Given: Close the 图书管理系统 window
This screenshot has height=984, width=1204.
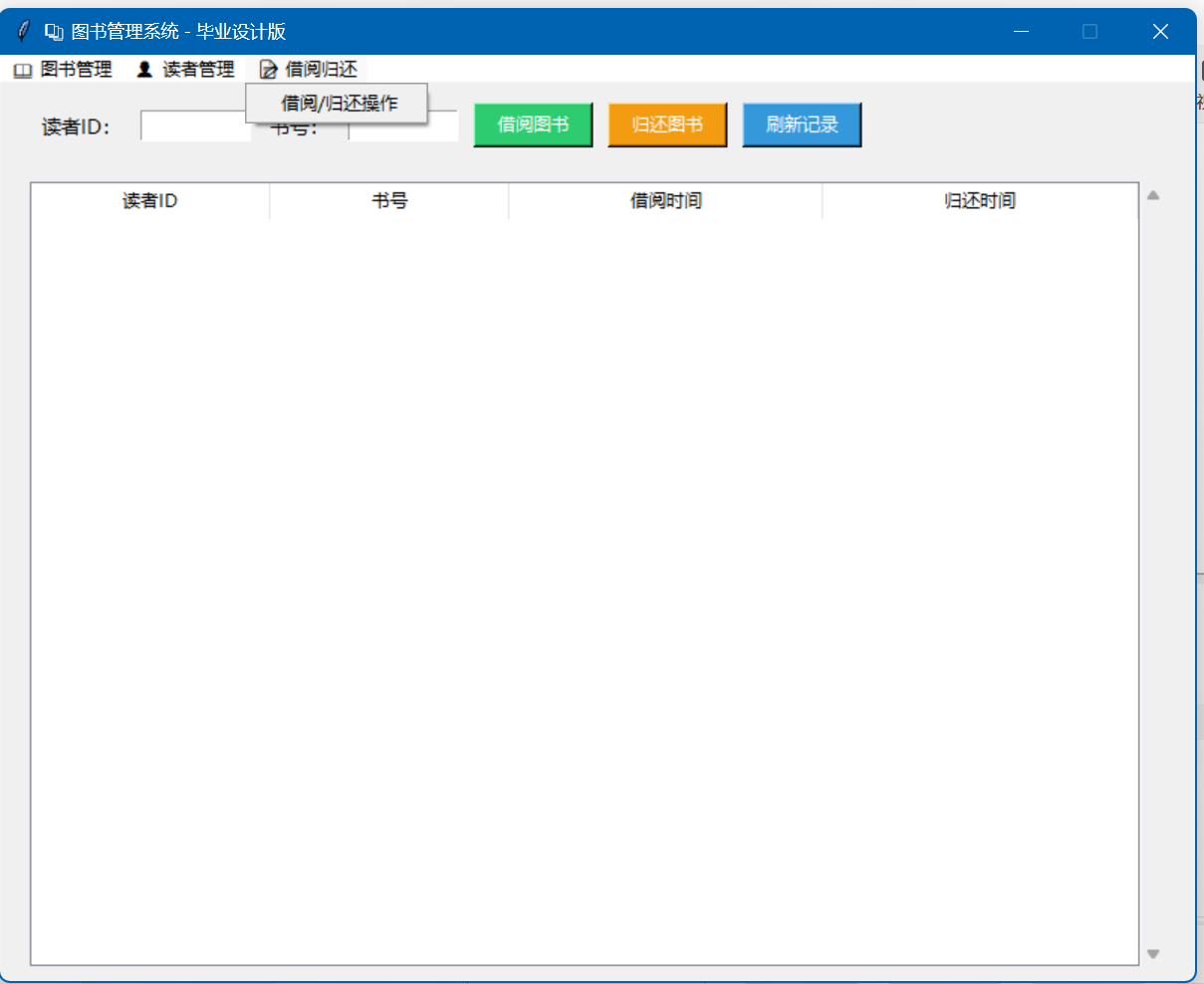Looking at the screenshot, I should point(1160,32).
